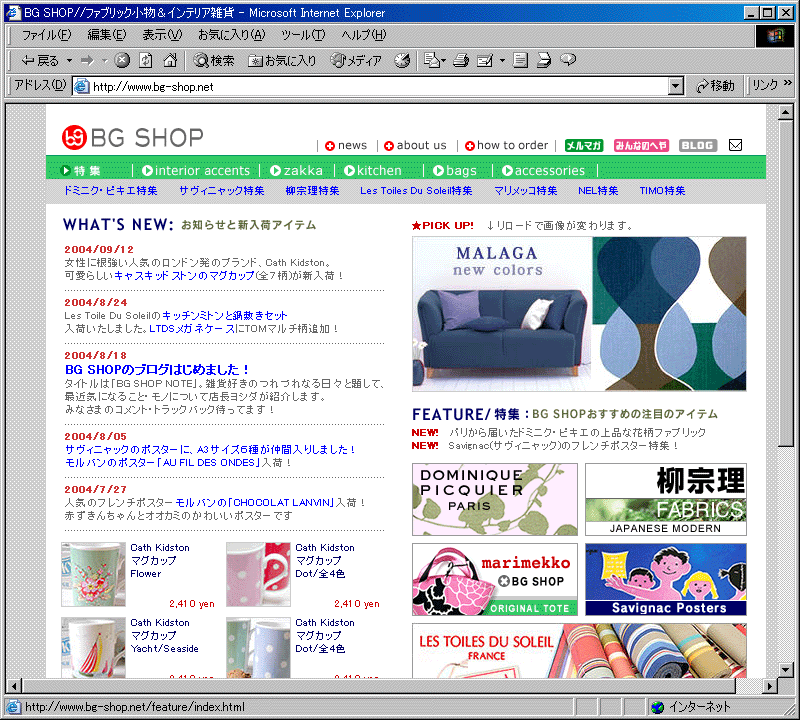Print the page with the printer icon
800x720 pixels.
coord(461,61)
